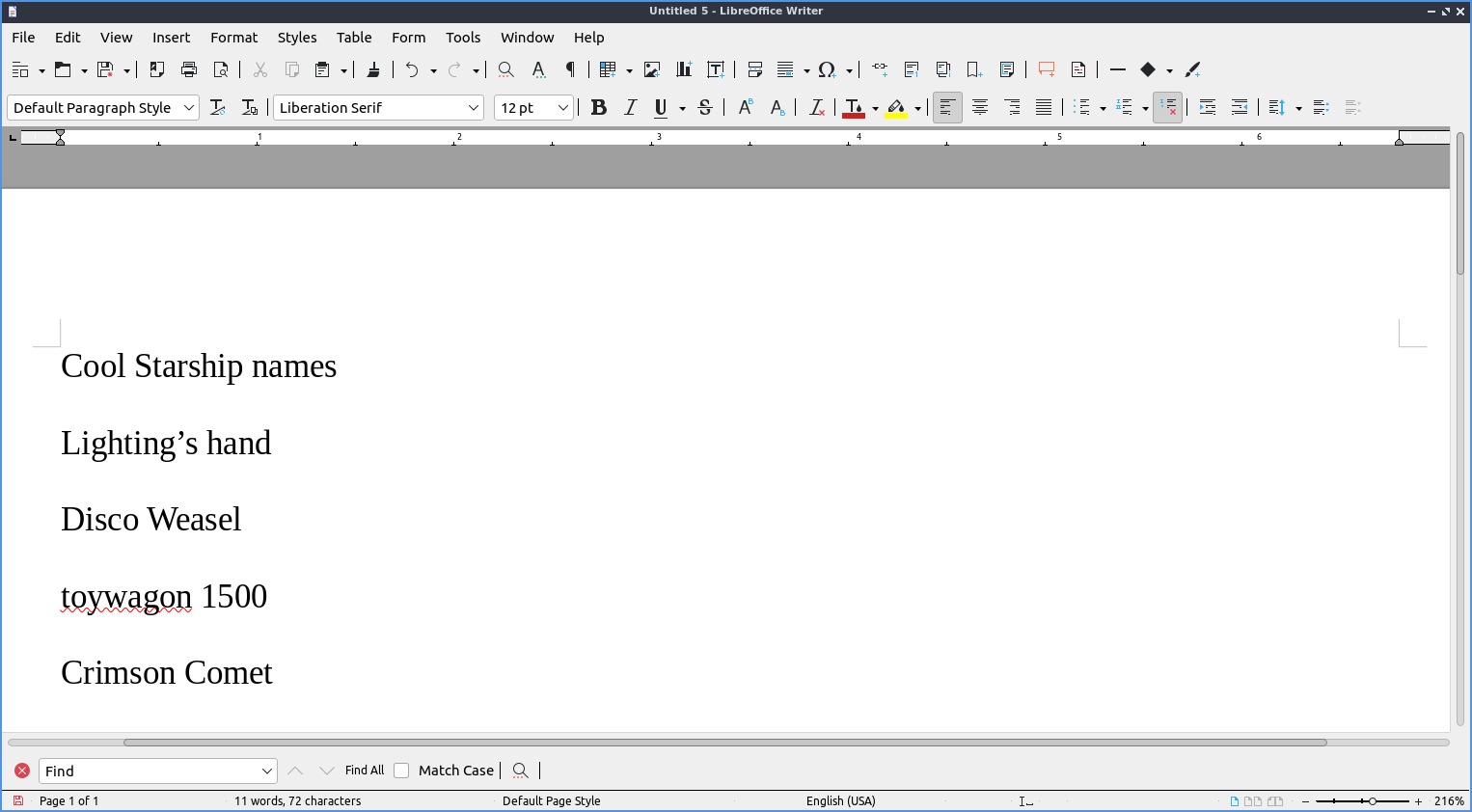Expand the 12 pt font size dropdown
This screenshot has width=1472, height=812.
tap(563, 108)
